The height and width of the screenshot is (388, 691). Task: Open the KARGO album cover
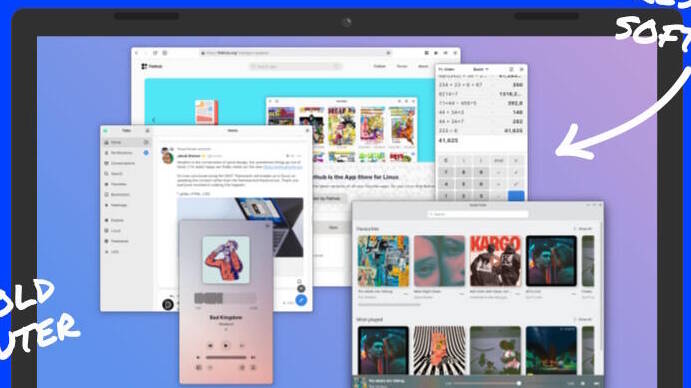(495, 261)
